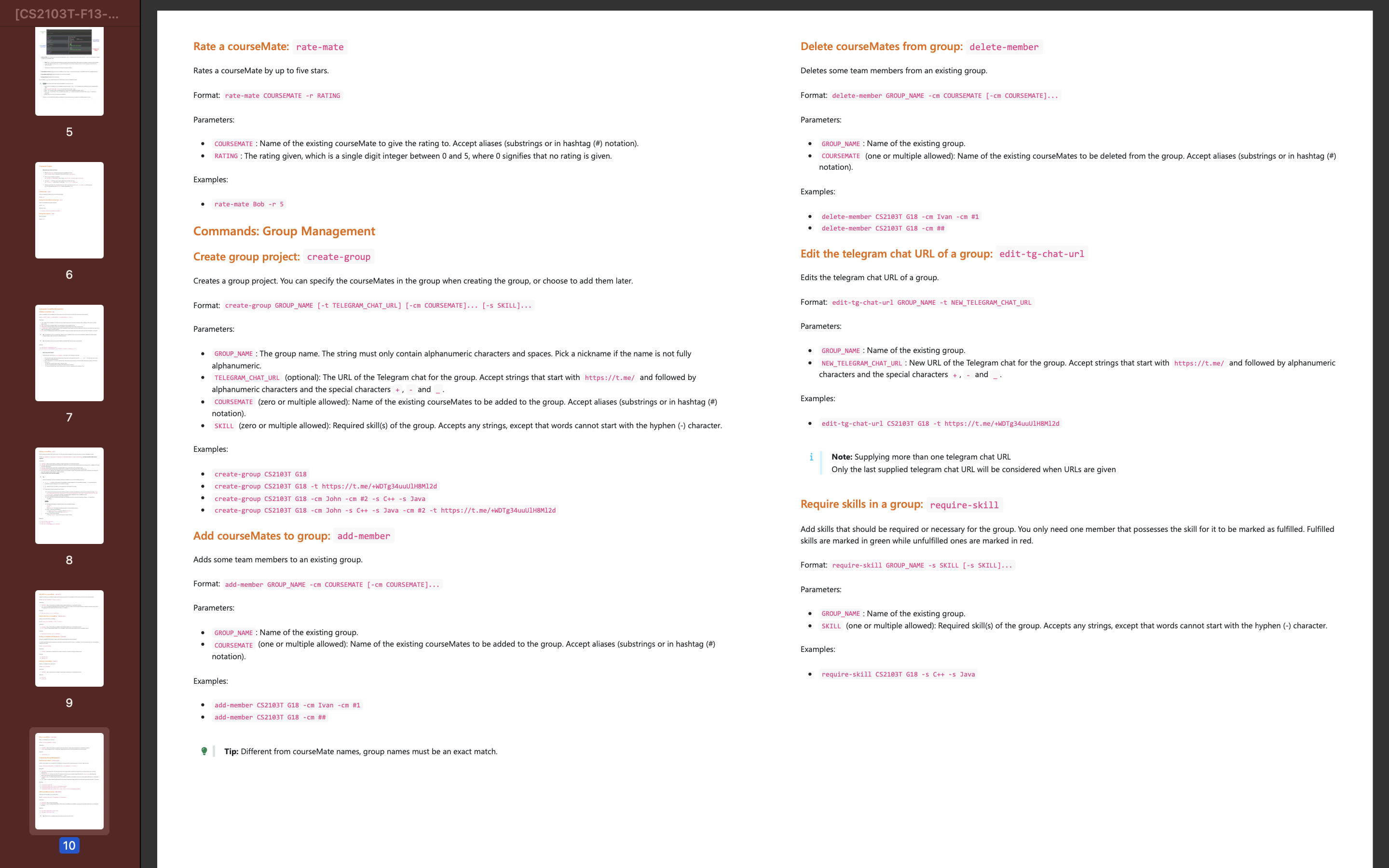The image size is (1389, 868).
Task: Click the rate-mate code tag in heading
Action: 320,47
